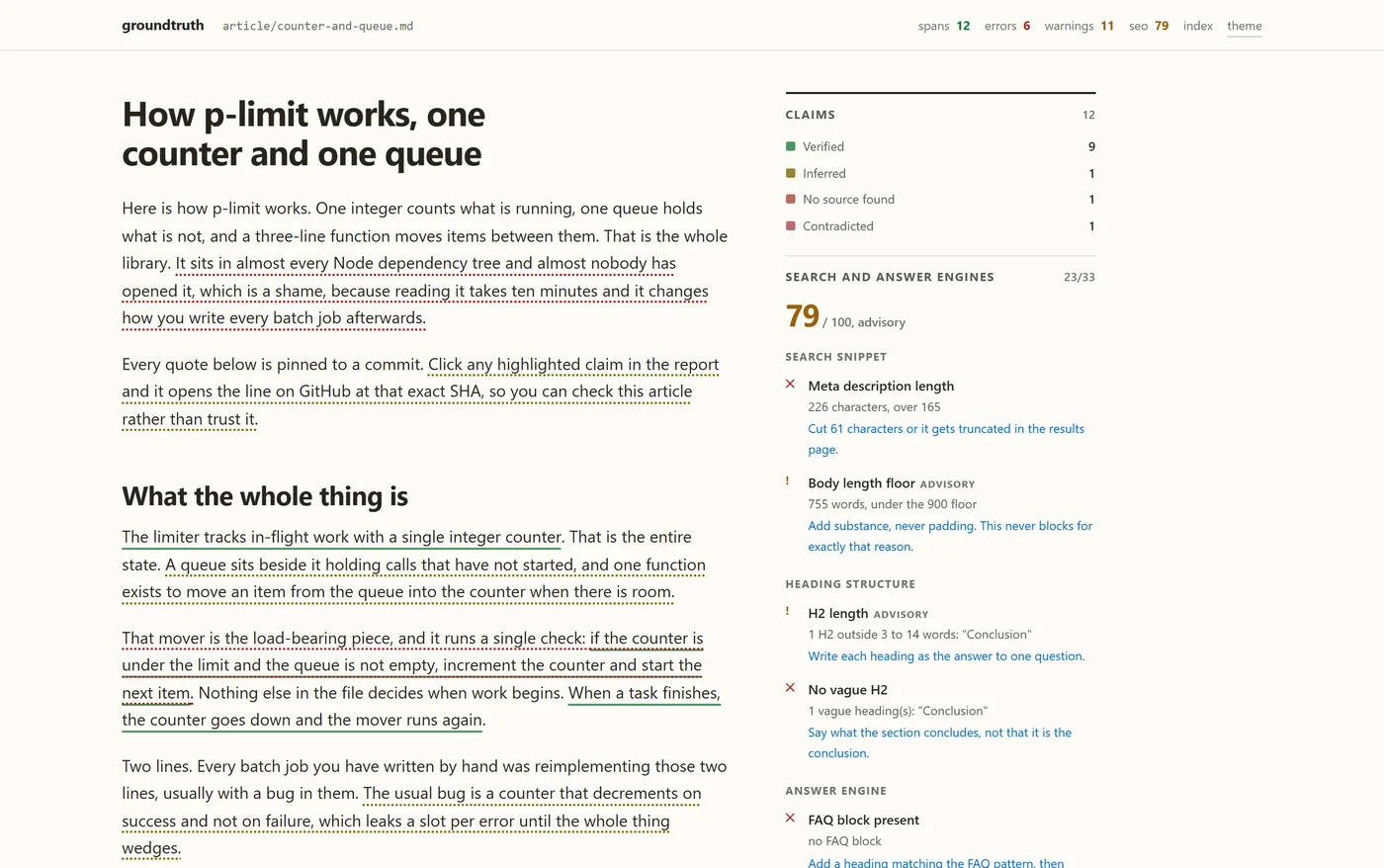Open the seo 79 header item
The height and width of the screenshot is (868, 1384).
pyautogui.click(x=1148, y=26)
